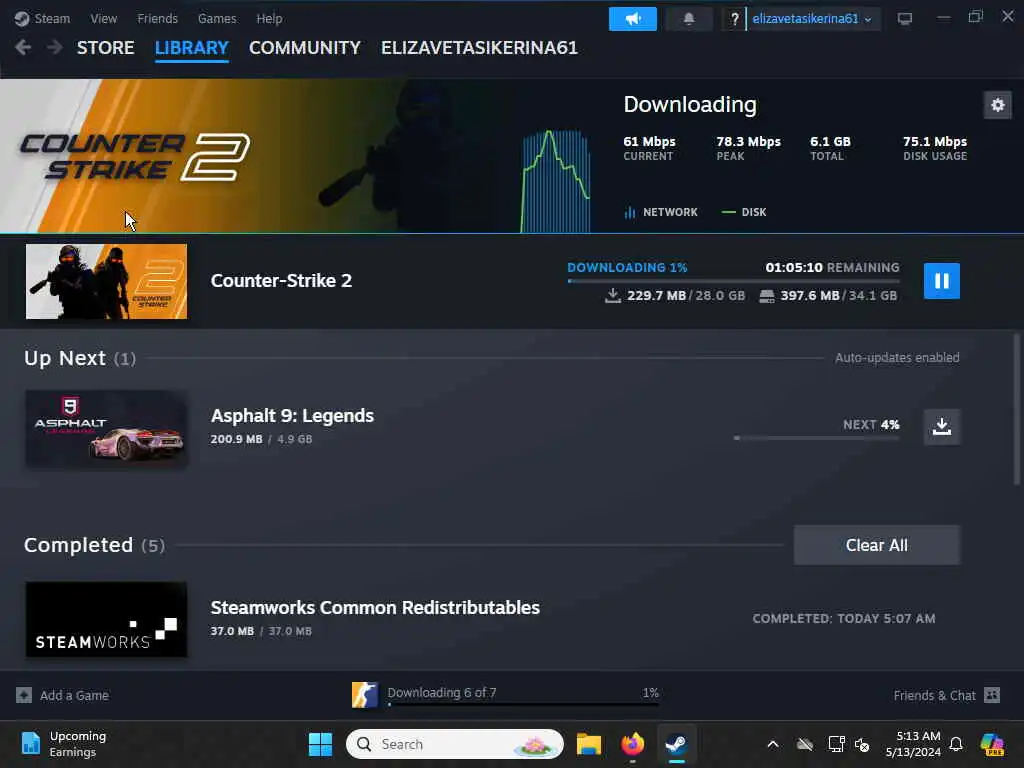Click the Counter-Strike icon in bottom bar
The height and width of the screenshot is (768, 1024).
[364, 695]
